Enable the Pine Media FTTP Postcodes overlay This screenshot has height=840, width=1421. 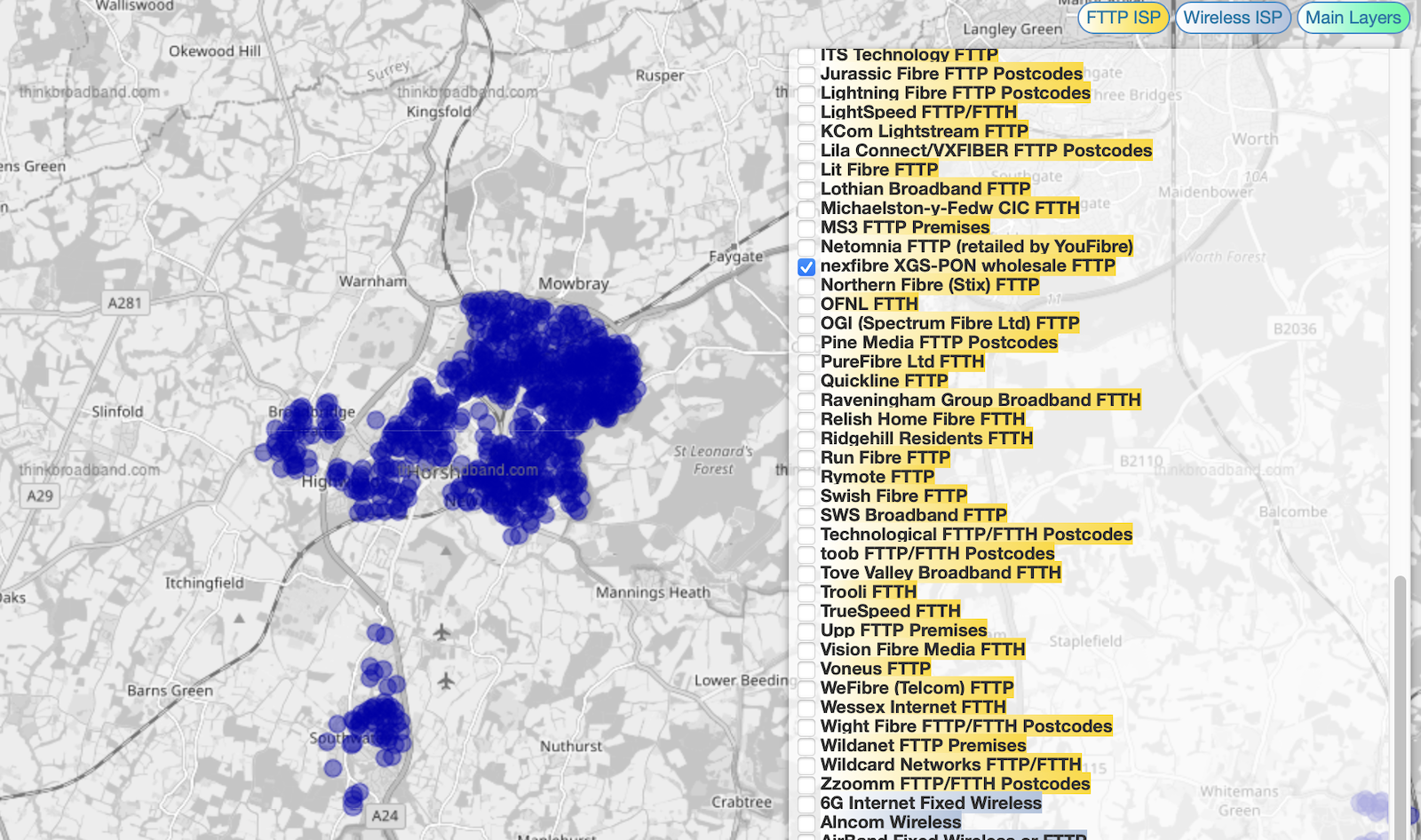[x=806, y=343]
